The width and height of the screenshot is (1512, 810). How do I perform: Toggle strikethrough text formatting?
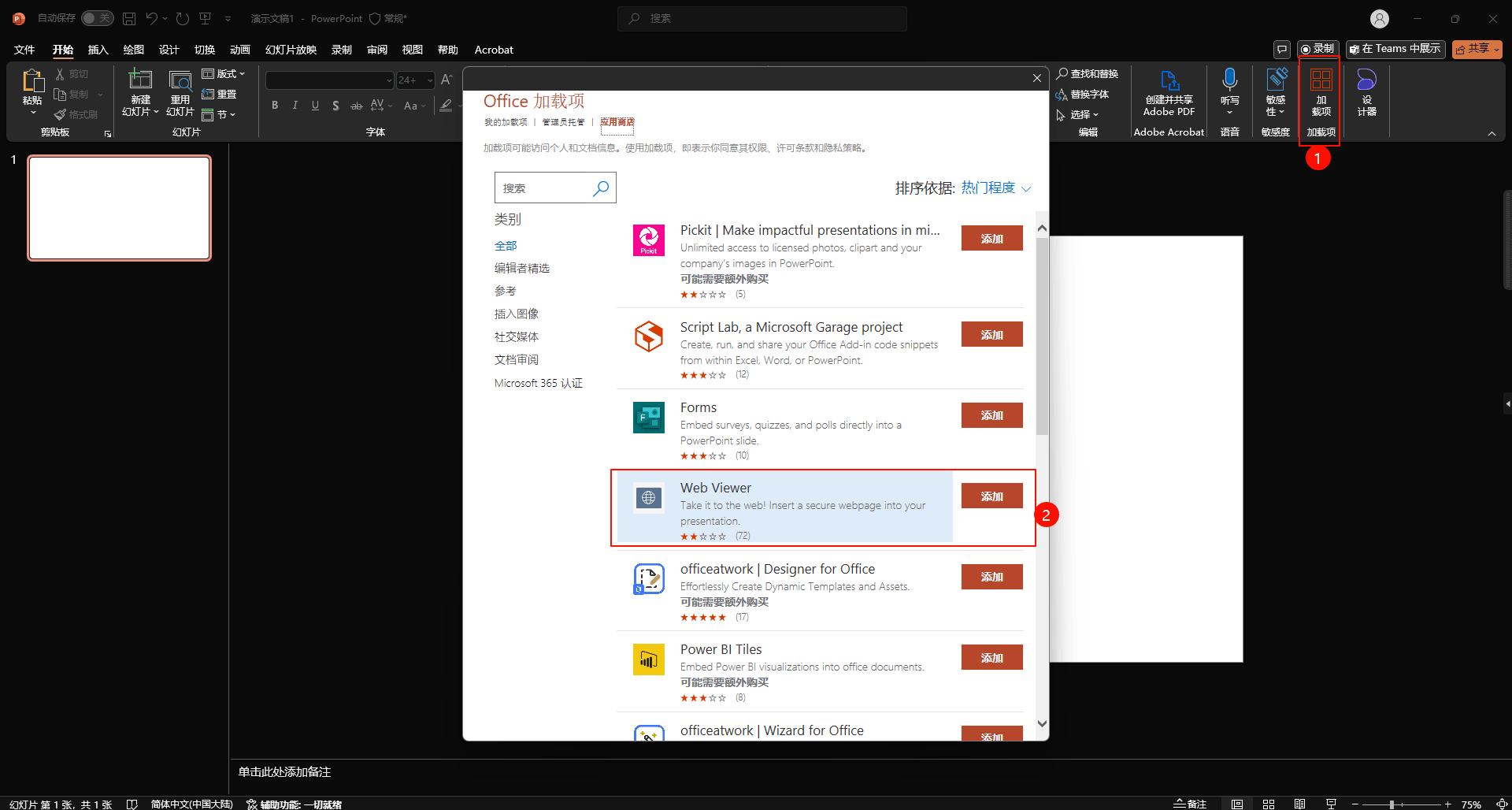point(356,105)
